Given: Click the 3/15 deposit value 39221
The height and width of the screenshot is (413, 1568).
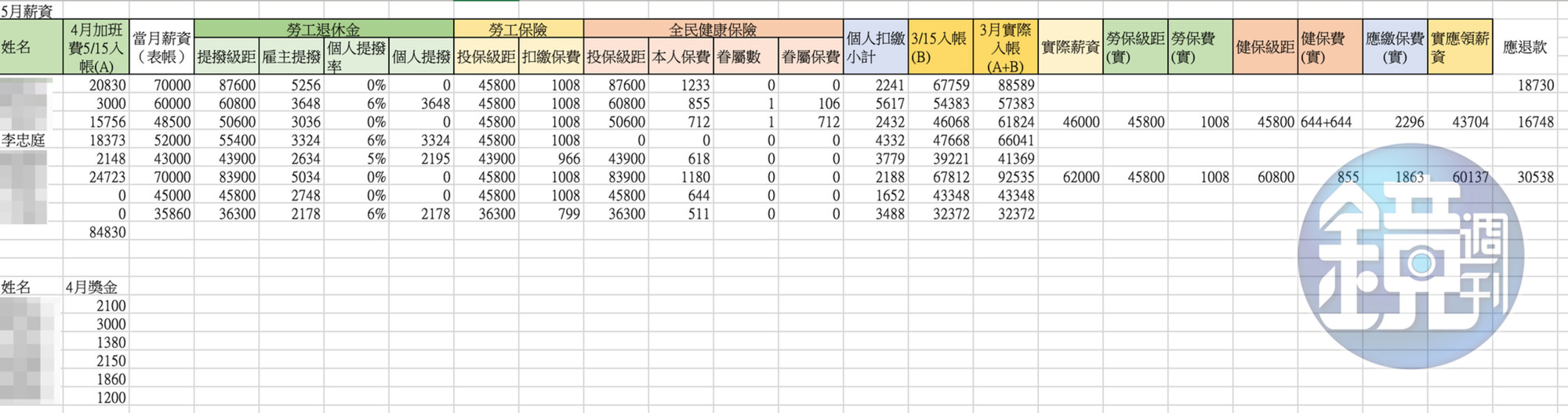Looking at the screenshot, I should tap(940, 158).
